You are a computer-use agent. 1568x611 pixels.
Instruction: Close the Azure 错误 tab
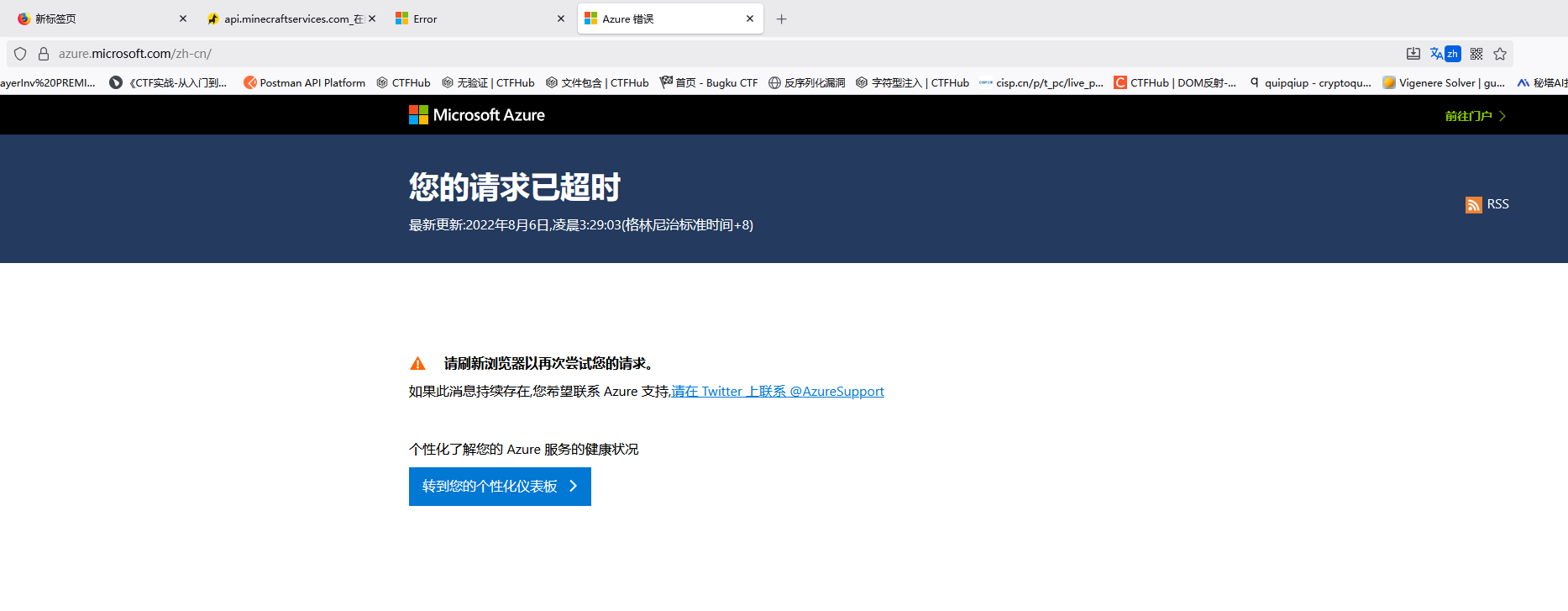[x=750, y=18]
